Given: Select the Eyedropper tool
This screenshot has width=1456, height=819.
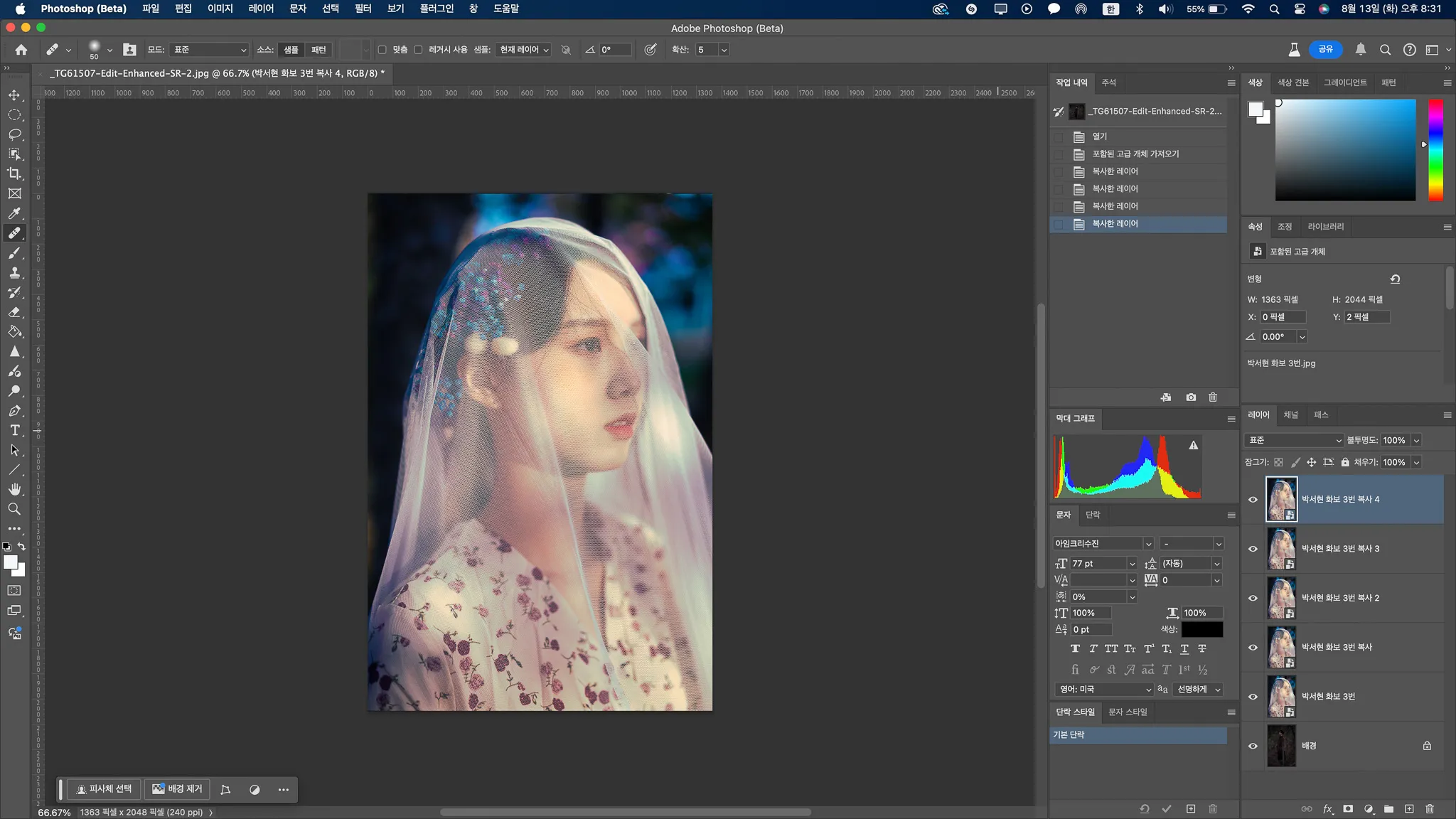Looking at the screenshot, I should 14,213.
